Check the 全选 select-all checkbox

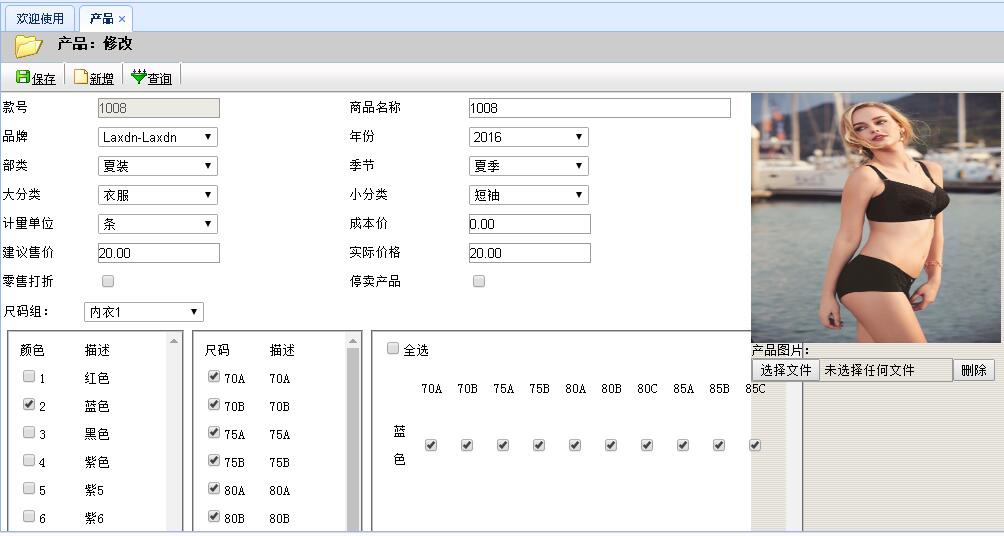(393, 349)
